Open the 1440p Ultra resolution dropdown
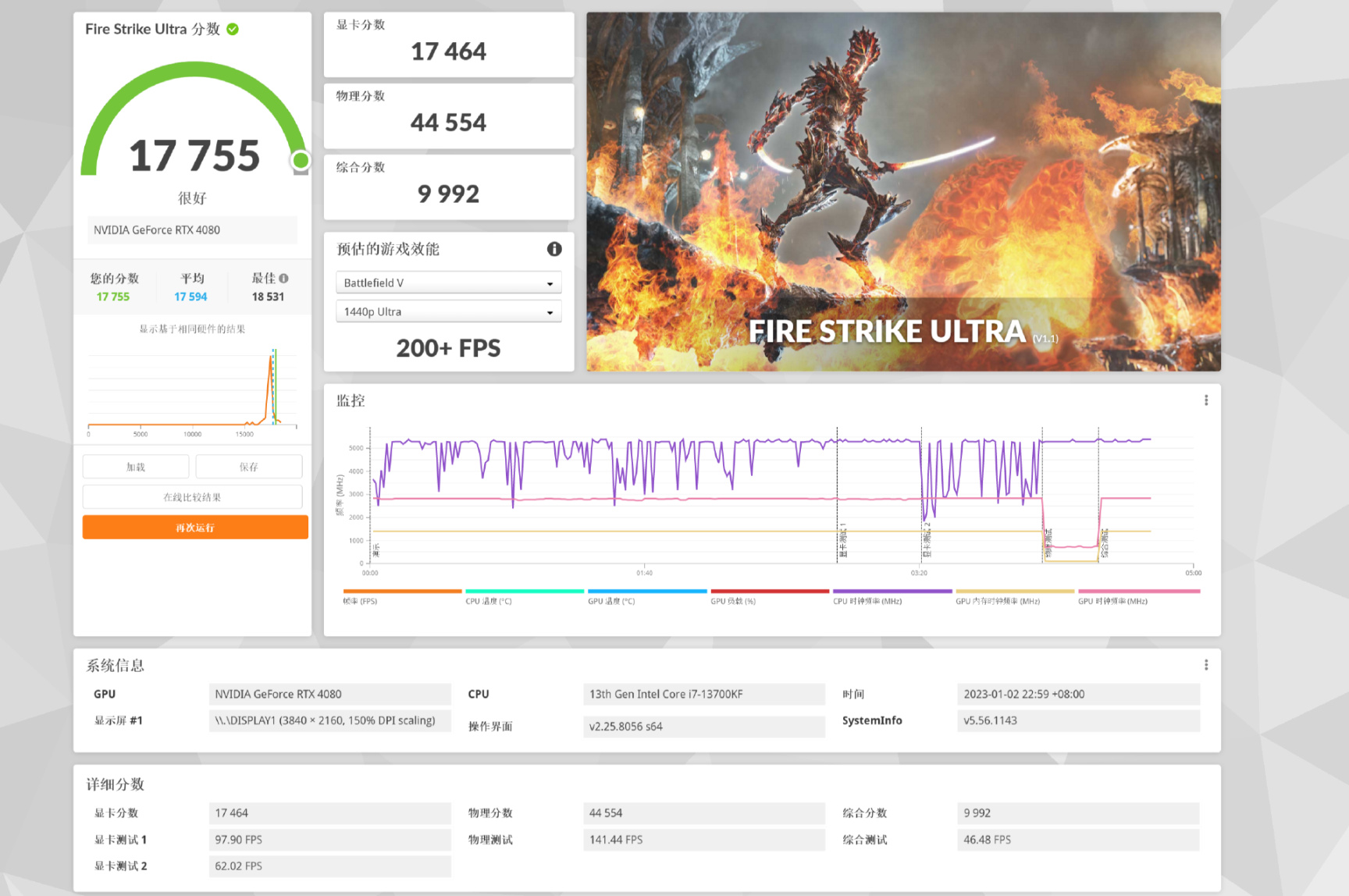Viewport: 1349px width, 896px height. tap(449, 311)
